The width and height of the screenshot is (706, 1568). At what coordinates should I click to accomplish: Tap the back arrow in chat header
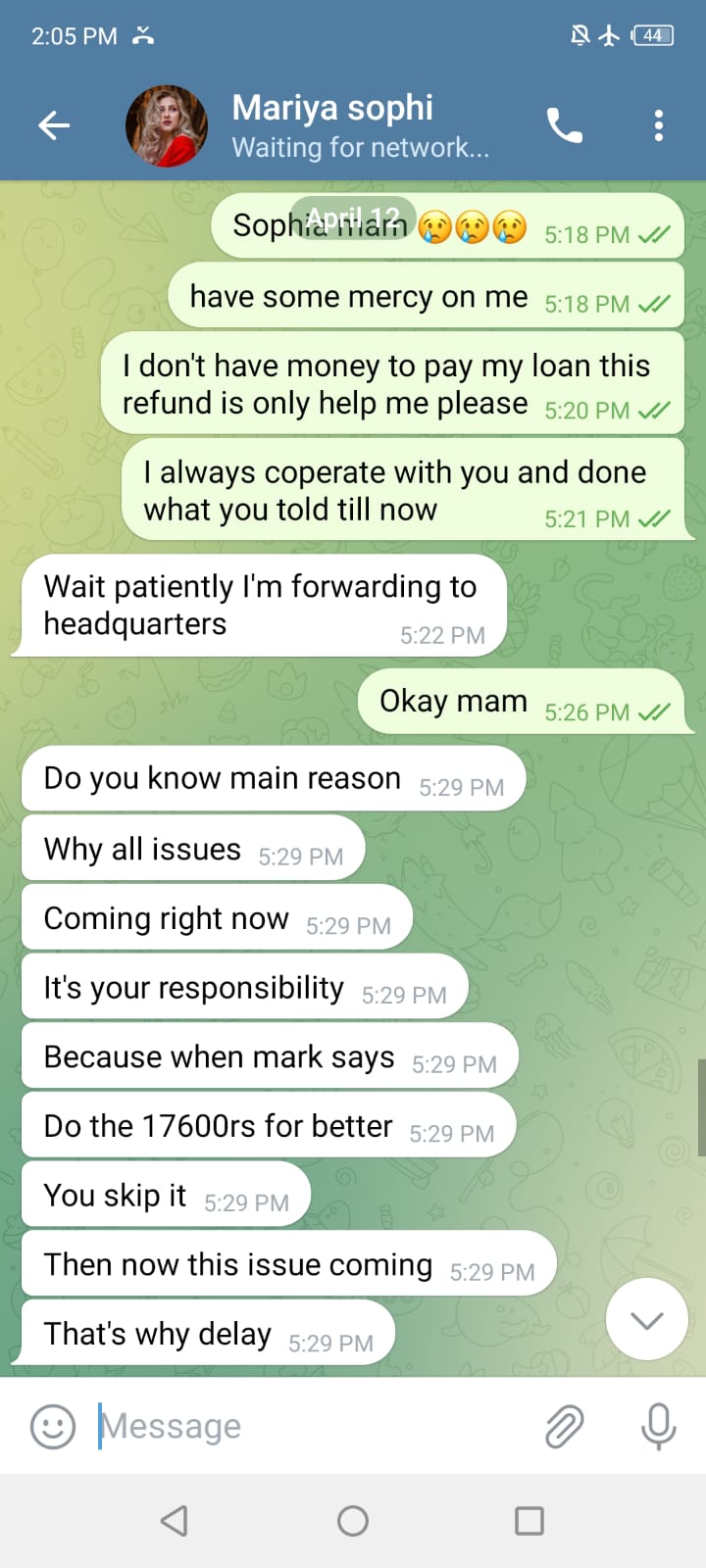[x=54, y=125]
